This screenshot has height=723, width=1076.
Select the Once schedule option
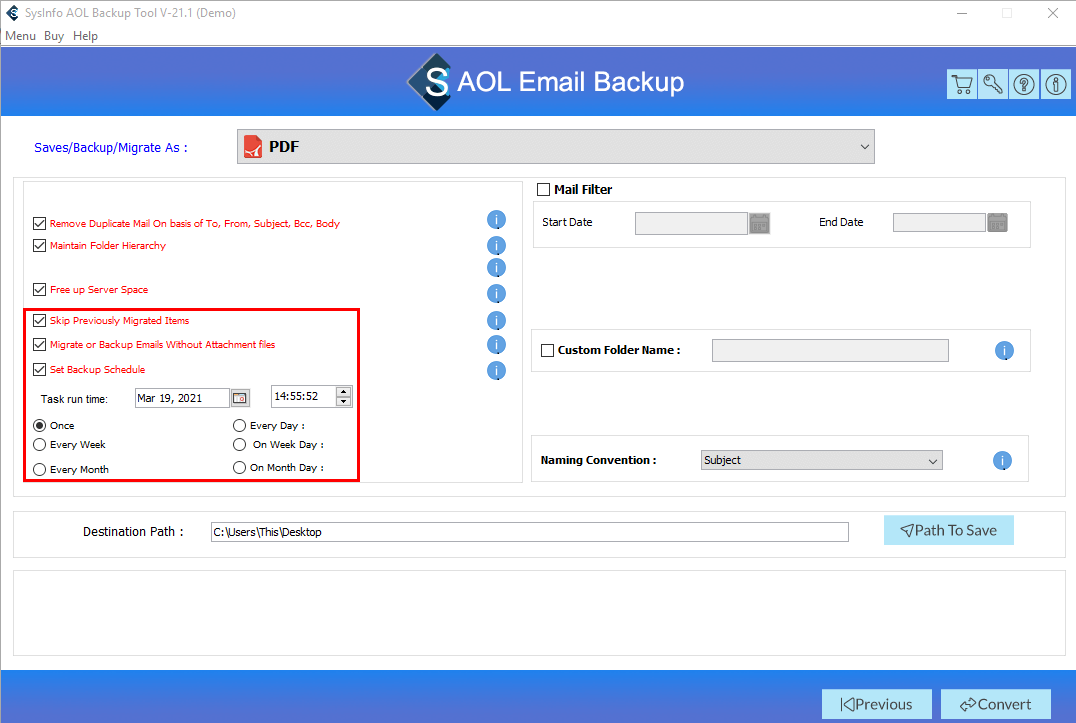[40, 425]
